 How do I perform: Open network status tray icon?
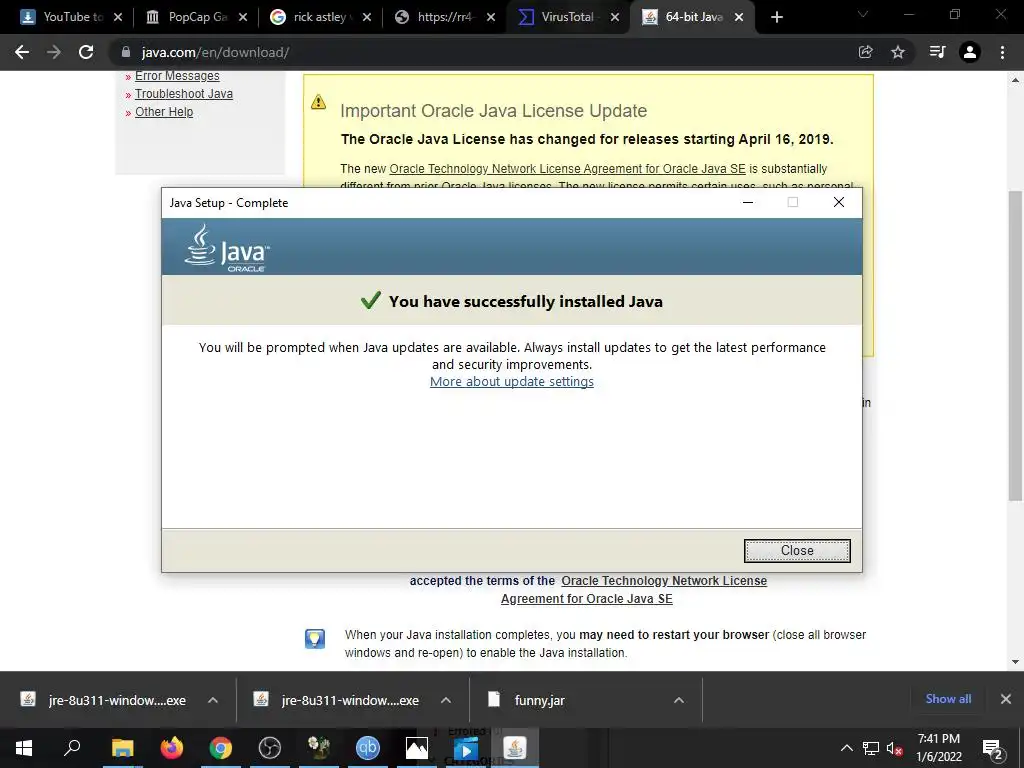click(871, 748)
